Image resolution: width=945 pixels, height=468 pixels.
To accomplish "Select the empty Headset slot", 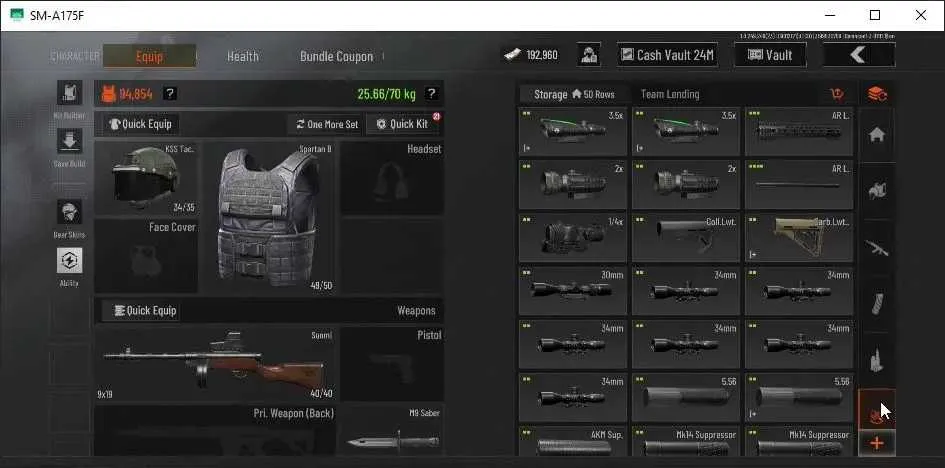I will click(x=392, y=178).
